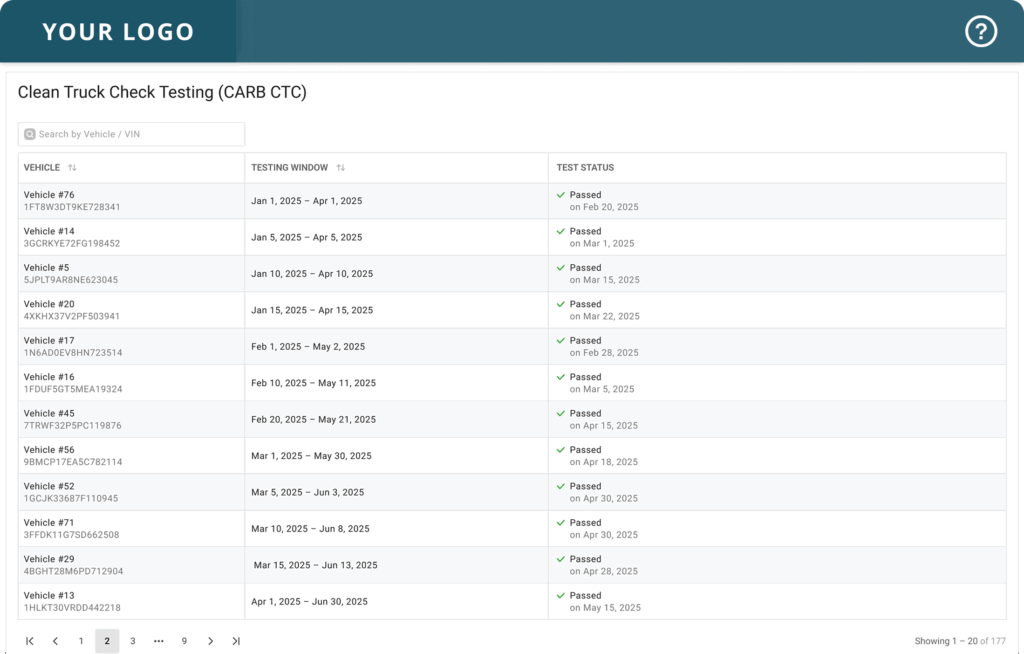The width and height of the screenshot is (1024, 654).
Task: Click the Clean Truck Check Testing heading
Action: pos(162,92)
